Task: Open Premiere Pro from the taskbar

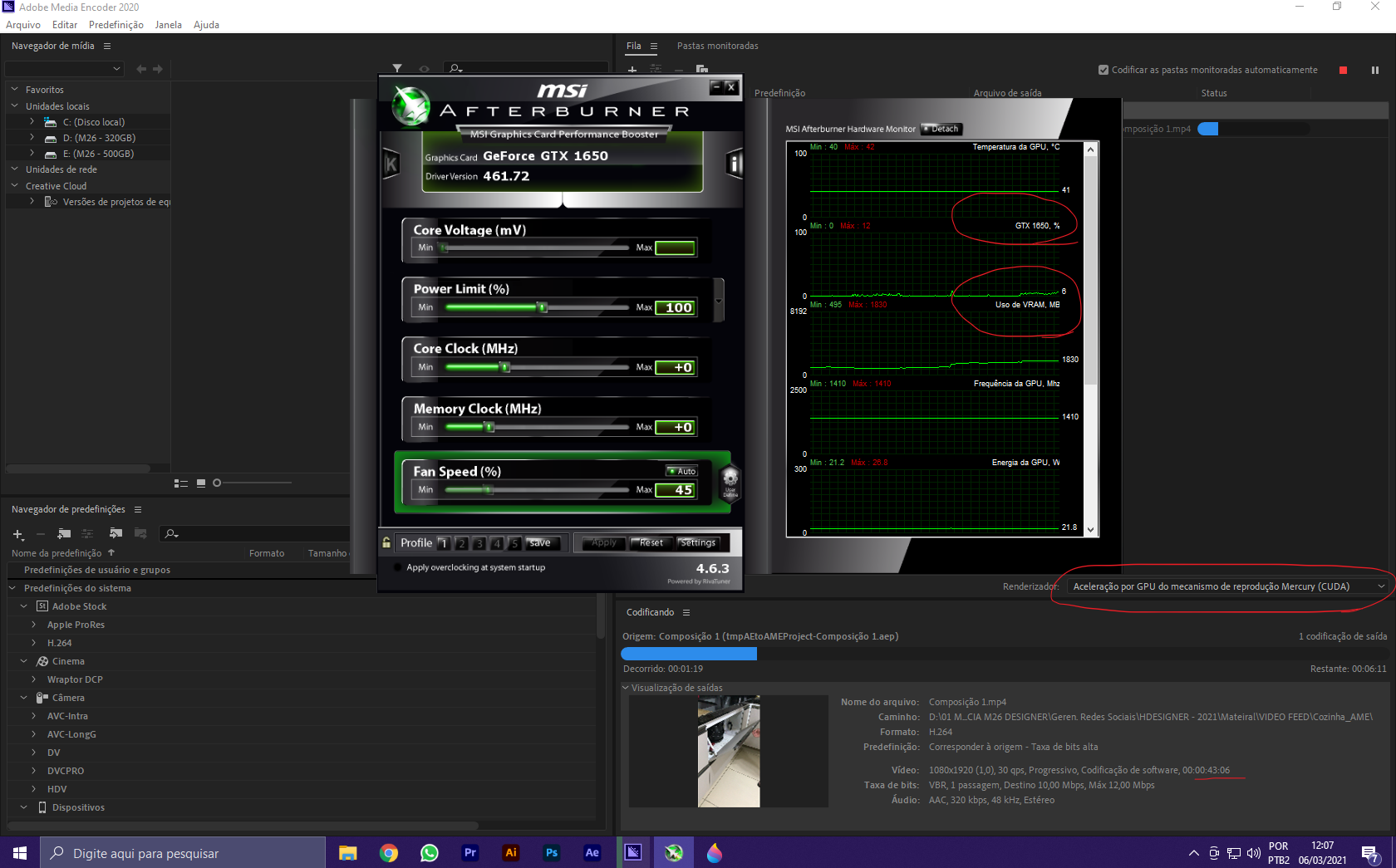Action: (x=469, y=852)
